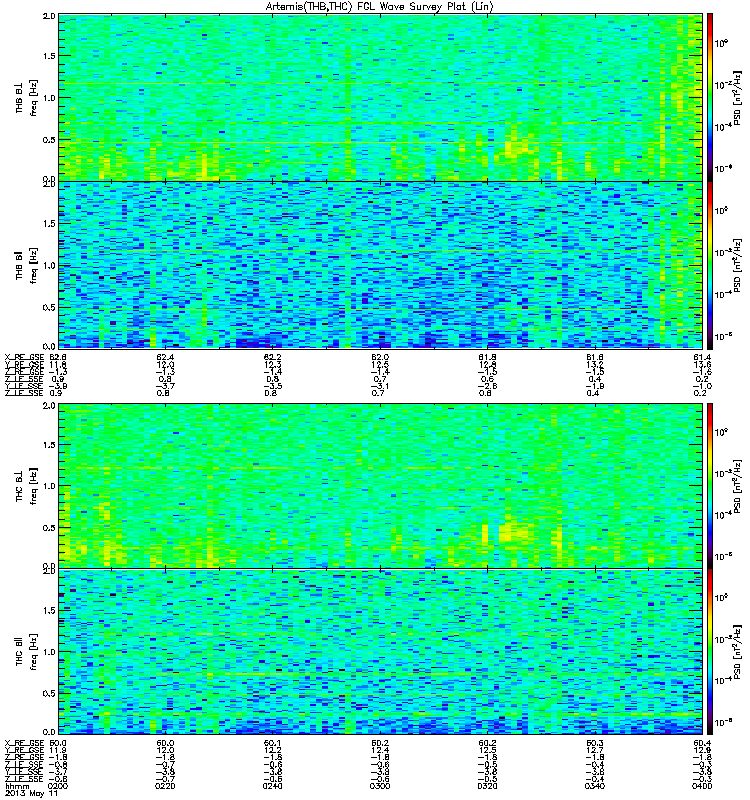This screenshot has width=750, height=800.
Task: Click the THC Y_RE_GSE value 12.7
Action: click(595, 751)
